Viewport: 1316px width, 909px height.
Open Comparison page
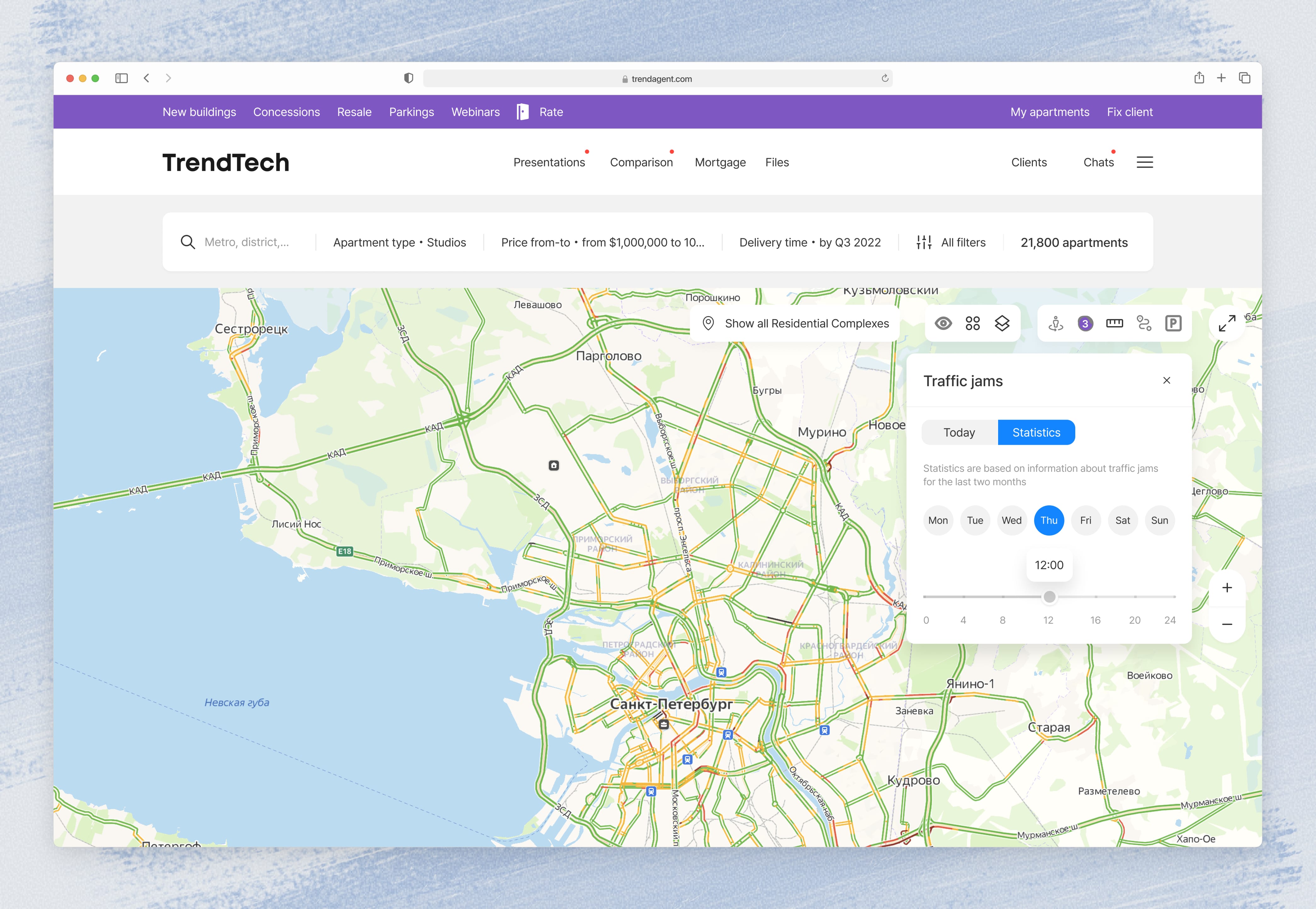[641, 162]
